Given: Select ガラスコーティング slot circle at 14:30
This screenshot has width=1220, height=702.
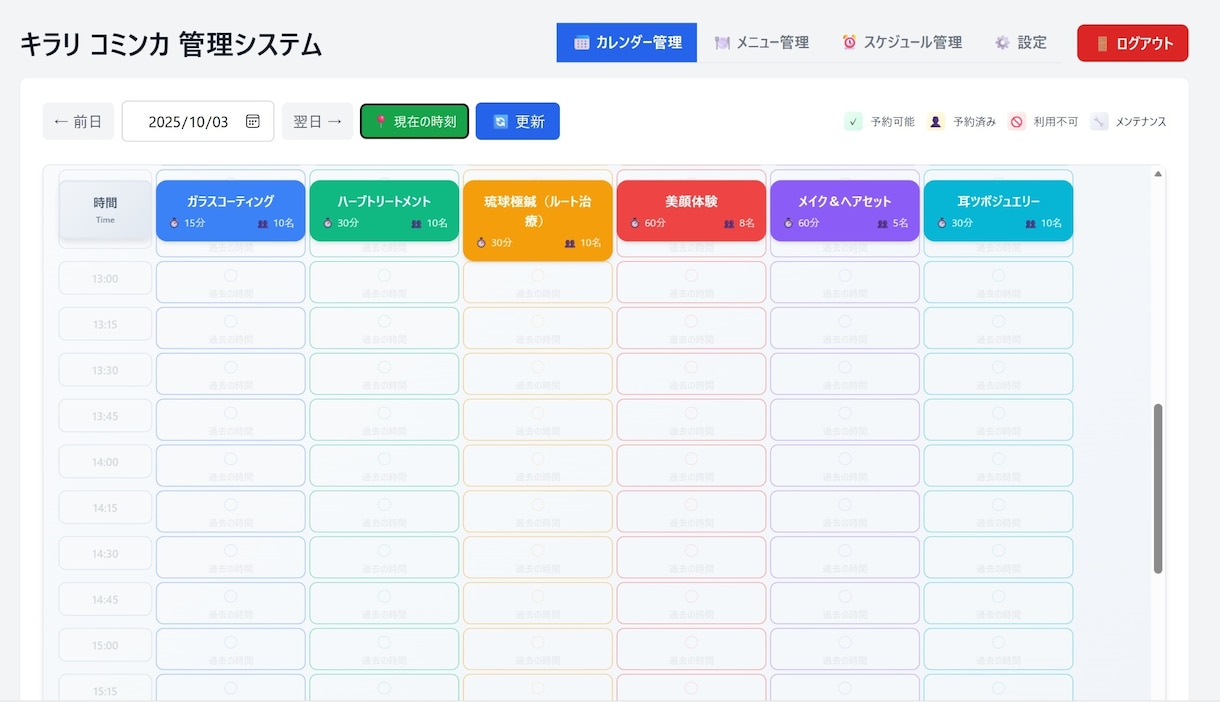Looking at the screenshot, I should pos(231,551).
